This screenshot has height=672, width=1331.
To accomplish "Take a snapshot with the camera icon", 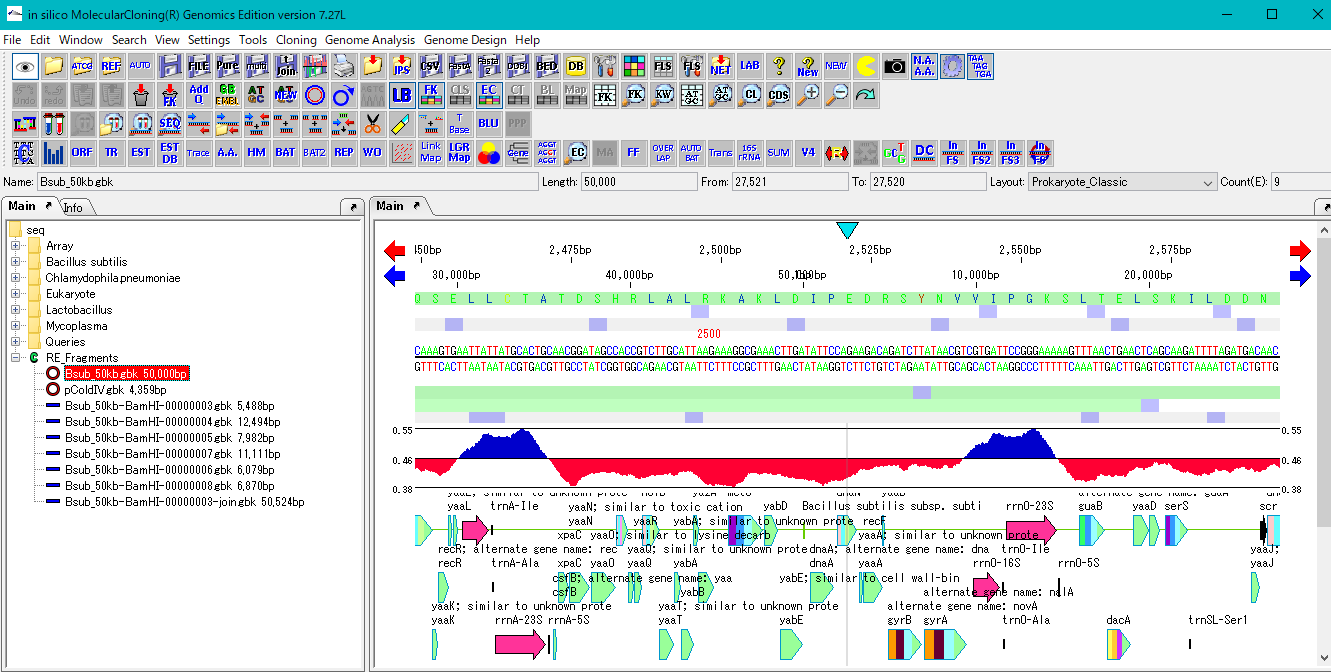I will (895, 66).
